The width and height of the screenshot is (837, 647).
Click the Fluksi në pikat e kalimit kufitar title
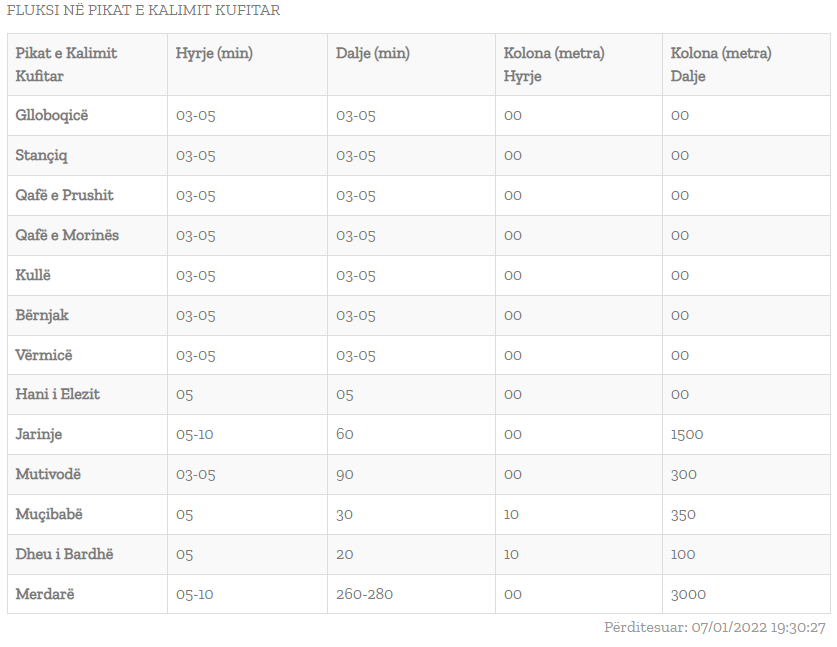tap(143, 10)
